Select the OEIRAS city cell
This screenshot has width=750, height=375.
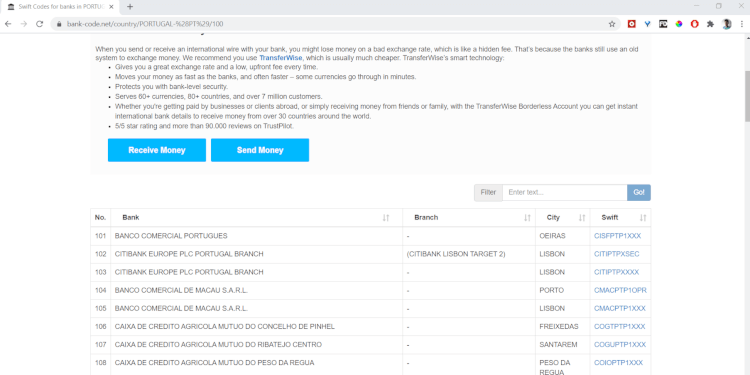562,236
